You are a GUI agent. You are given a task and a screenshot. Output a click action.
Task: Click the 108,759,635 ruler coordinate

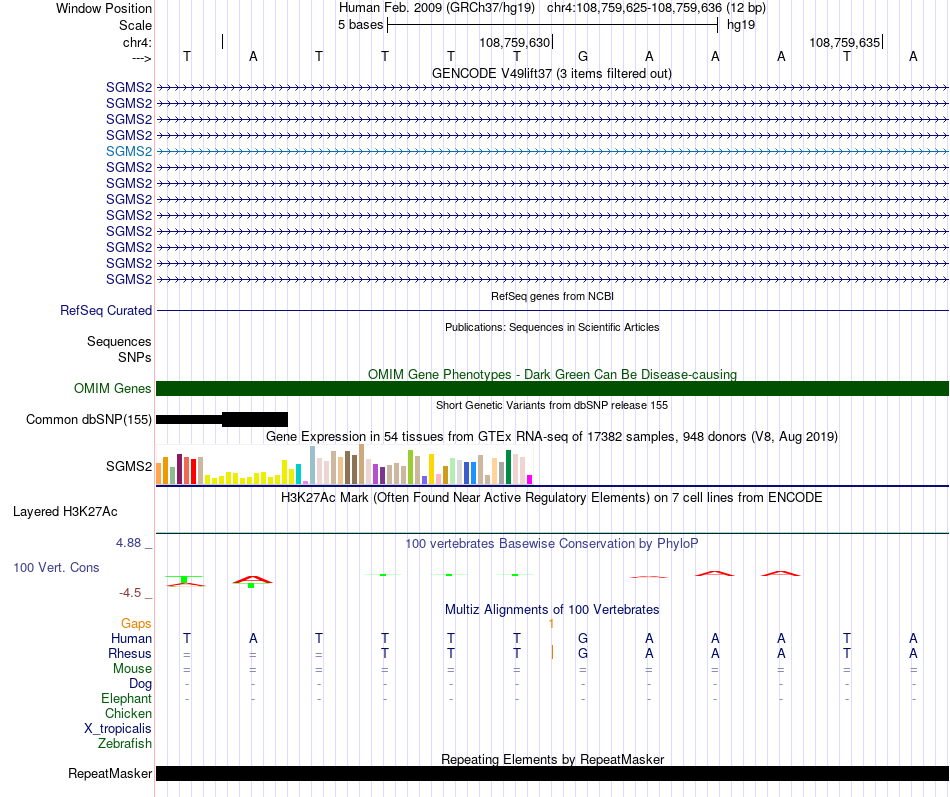(845, 42)
